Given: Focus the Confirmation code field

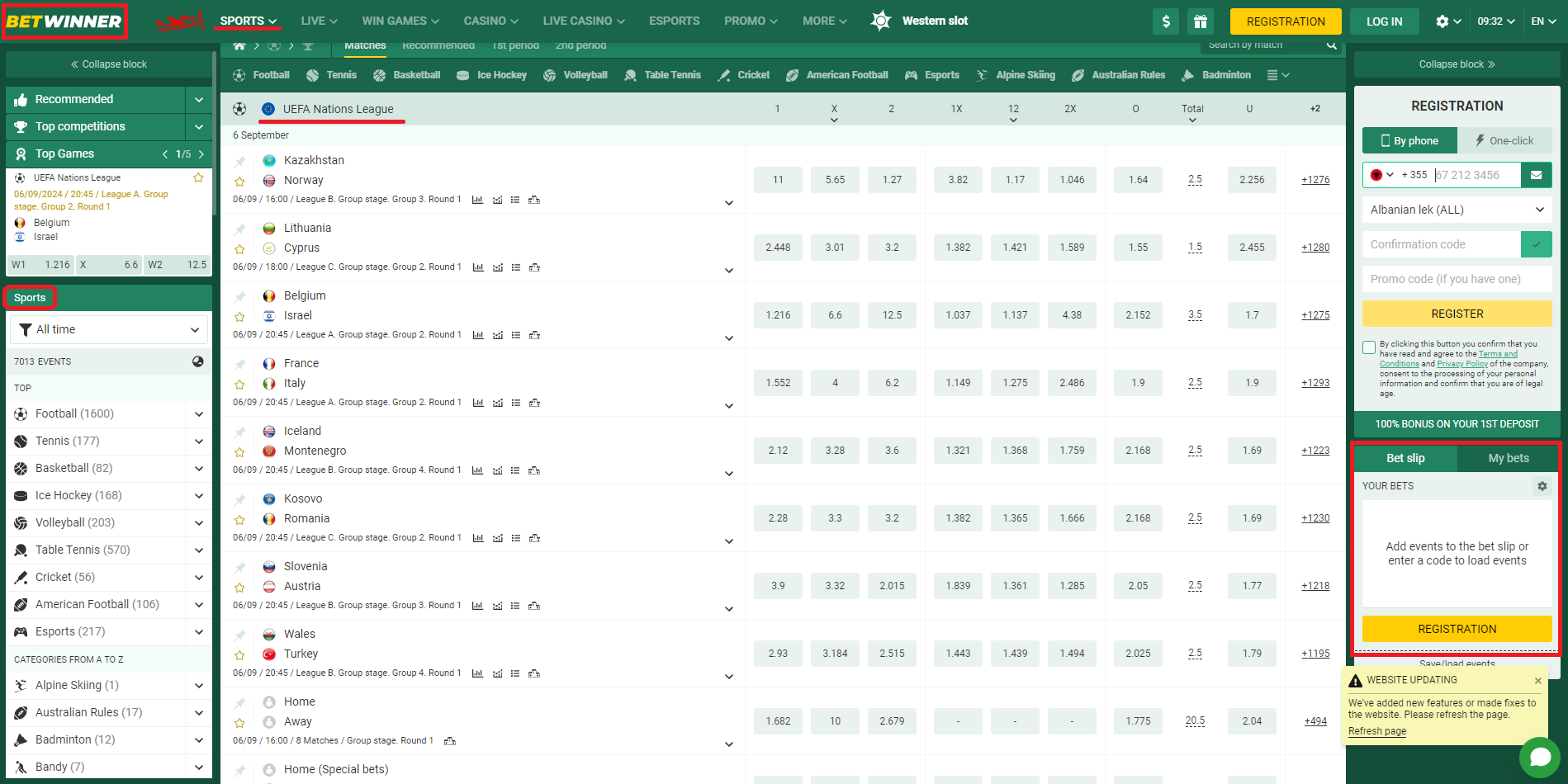Looking at the screenshot, I should 1442,244.
